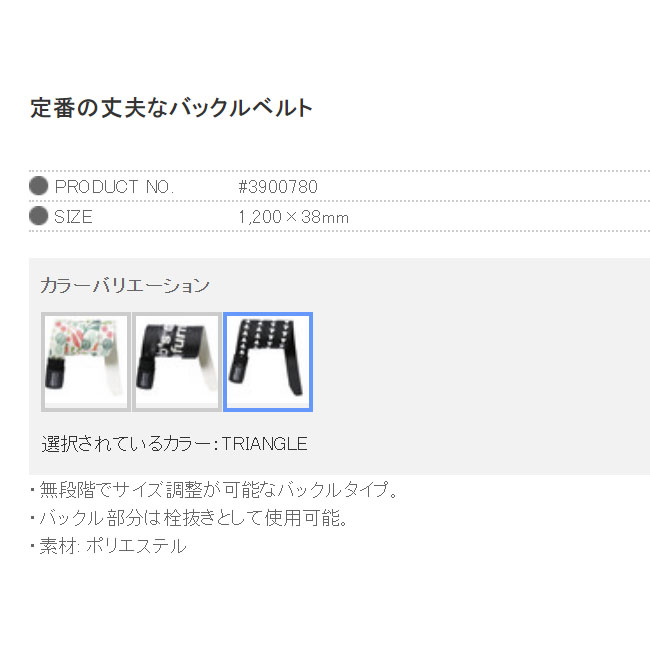Screen dimensions: 650x650
Task: Click the 選択されているカラー: TRIANGLE text
Action: [175, 444]
